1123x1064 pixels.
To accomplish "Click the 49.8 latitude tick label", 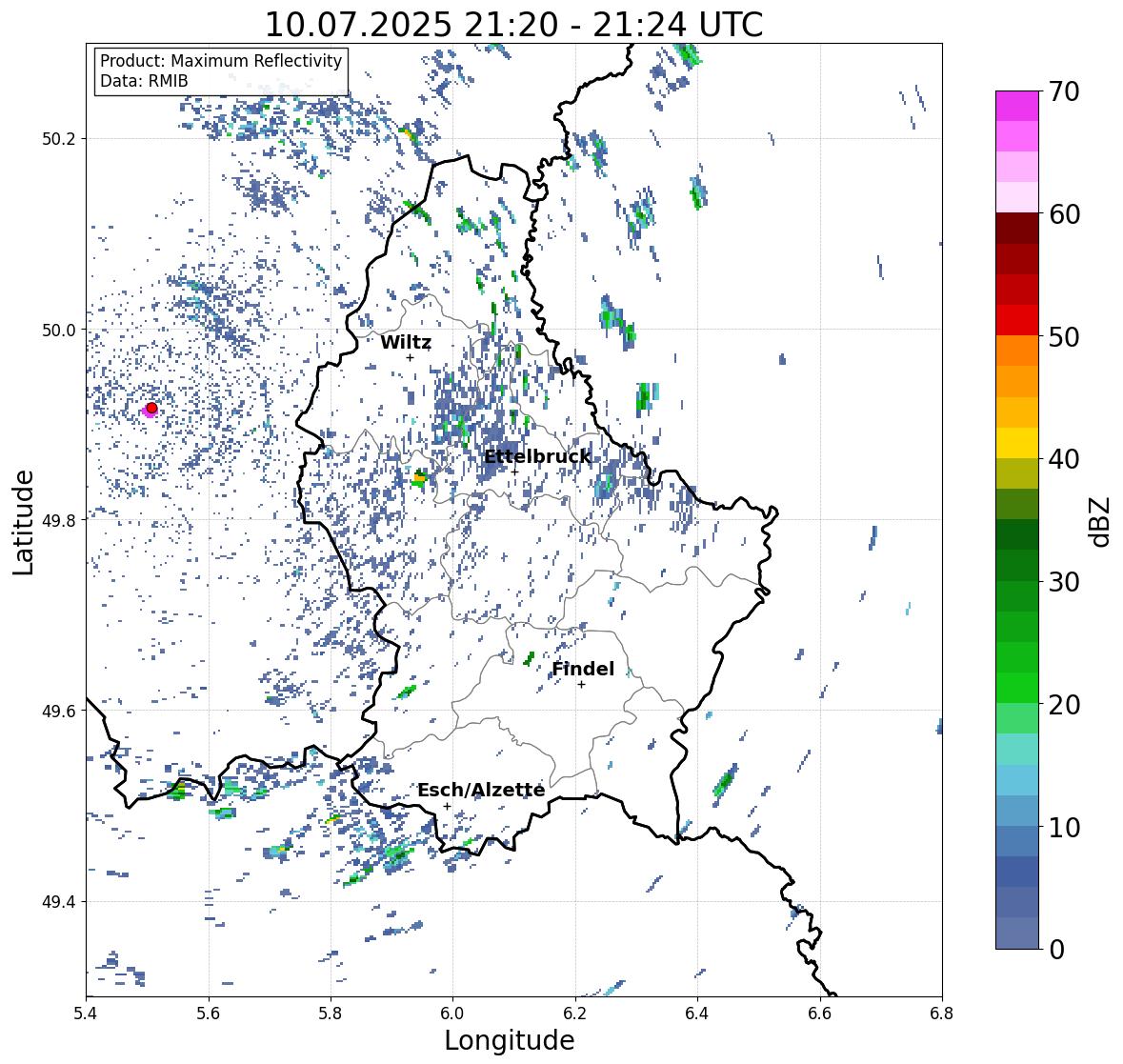I will click(x=59, y=520).
